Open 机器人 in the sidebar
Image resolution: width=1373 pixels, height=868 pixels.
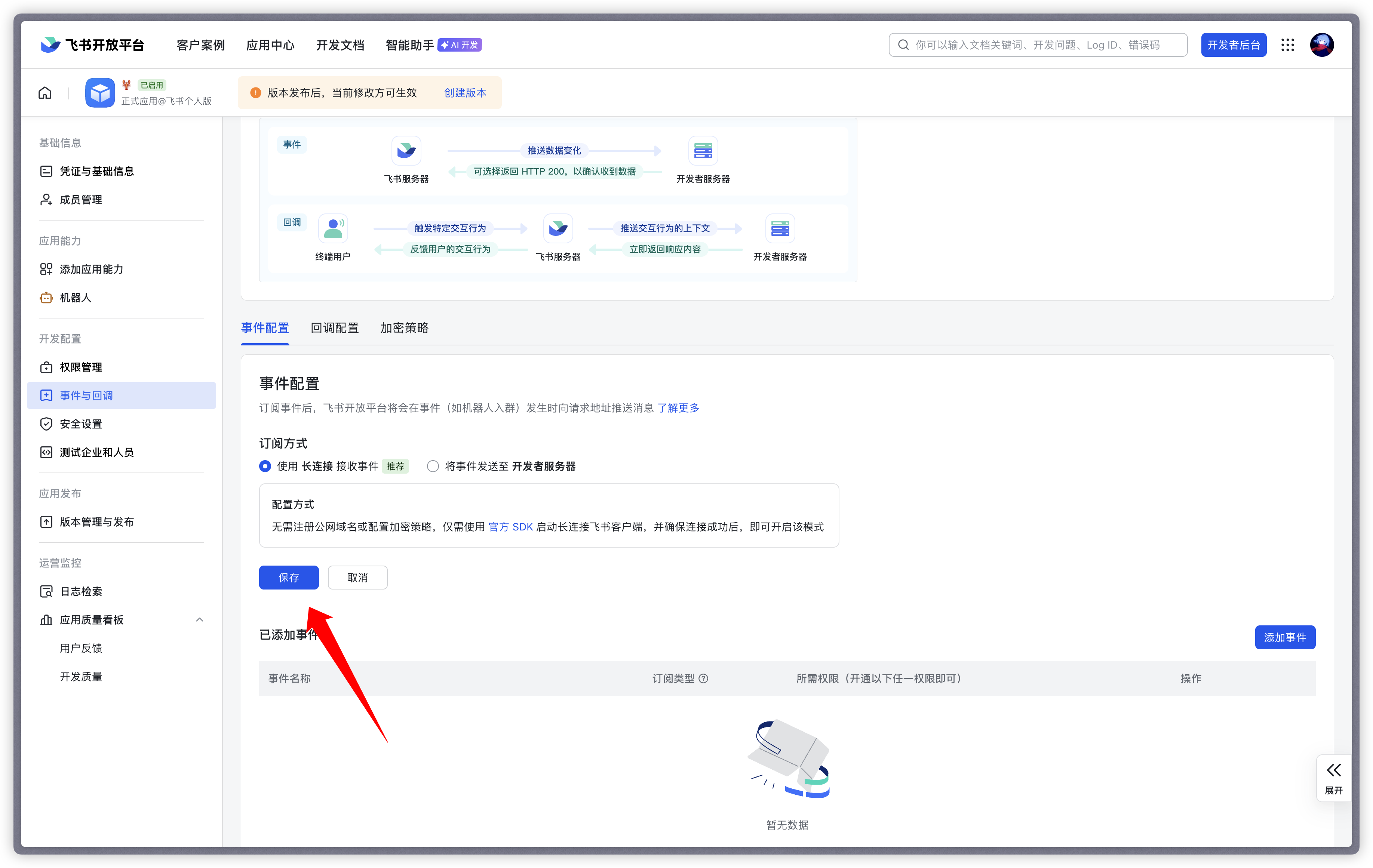[x=75, y=298]
